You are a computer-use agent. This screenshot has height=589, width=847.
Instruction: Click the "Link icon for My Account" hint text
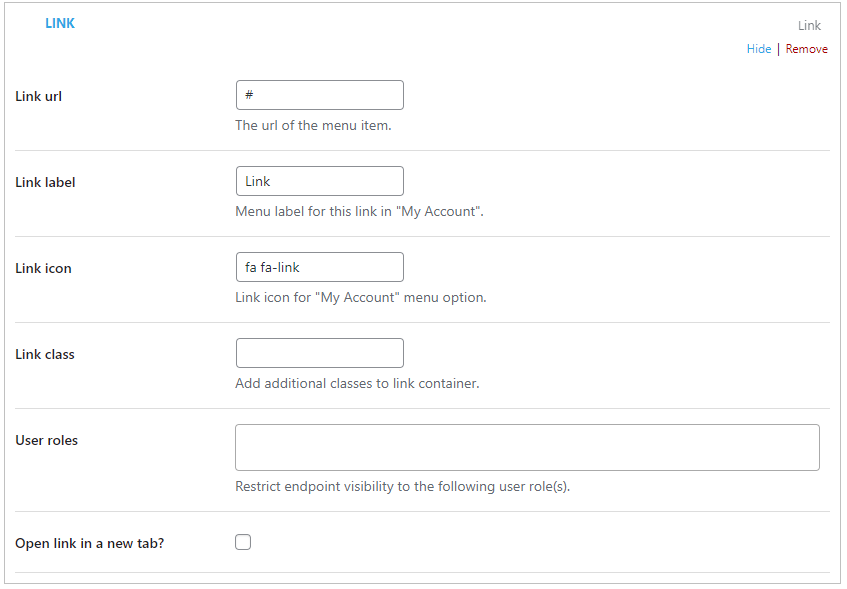[x=361, y=297]
